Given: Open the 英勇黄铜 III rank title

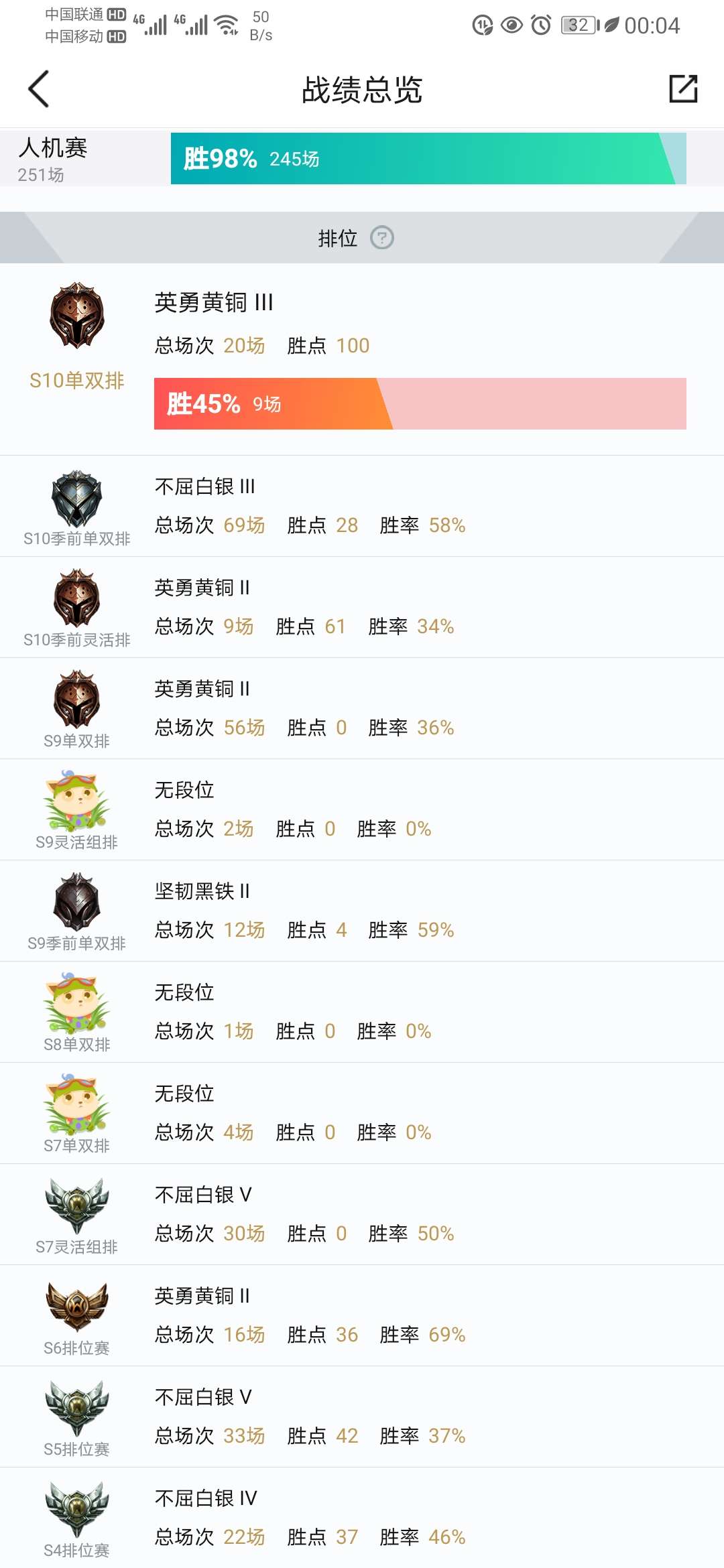Looking at the screenshot, I should tap(214, 303).
